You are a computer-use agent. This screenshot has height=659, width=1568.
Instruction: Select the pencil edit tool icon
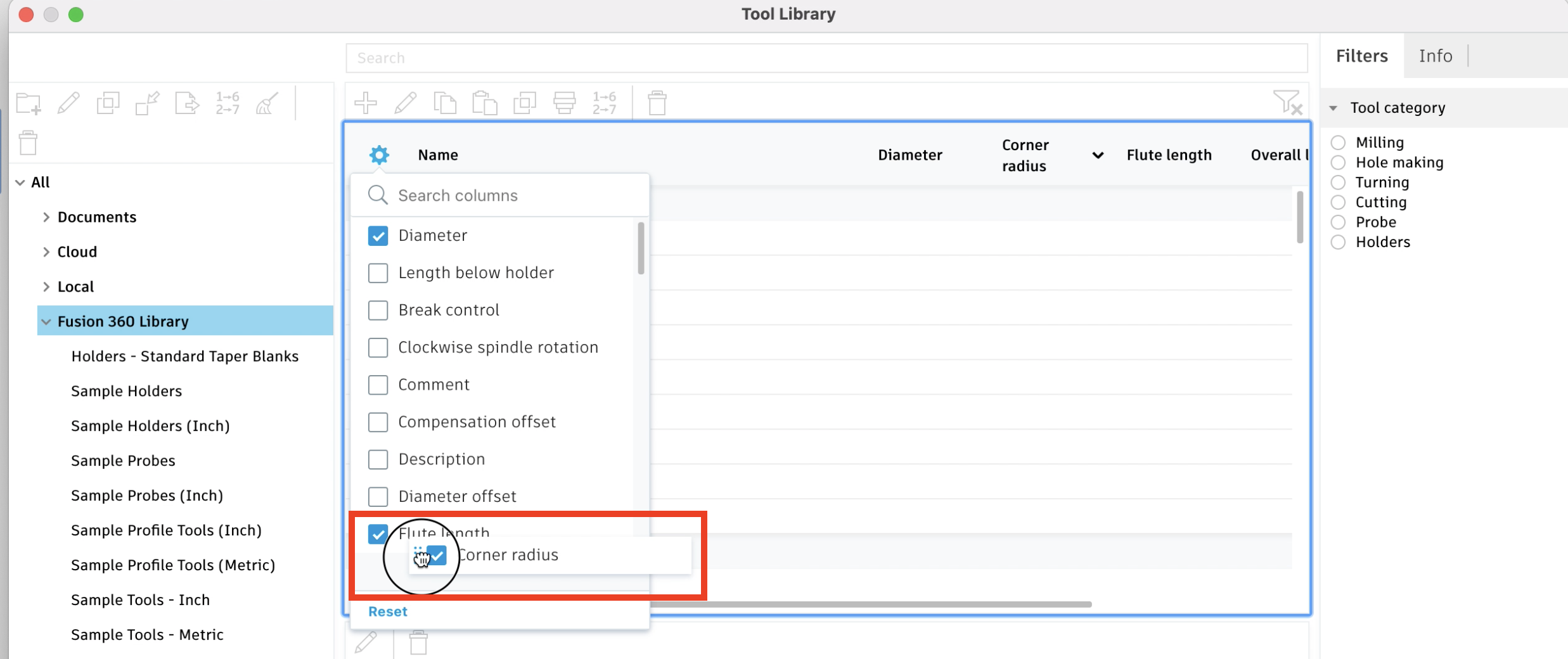(x=406, y=102)
